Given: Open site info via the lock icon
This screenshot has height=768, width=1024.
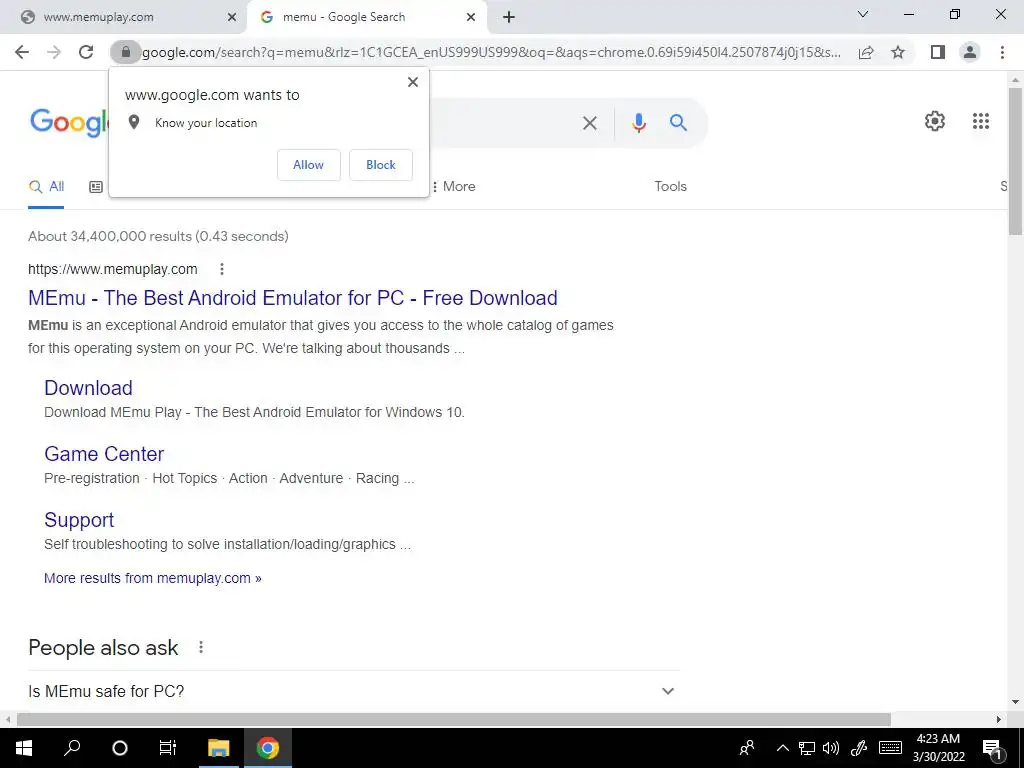Looking at the screenshot, I should (125, 52).
